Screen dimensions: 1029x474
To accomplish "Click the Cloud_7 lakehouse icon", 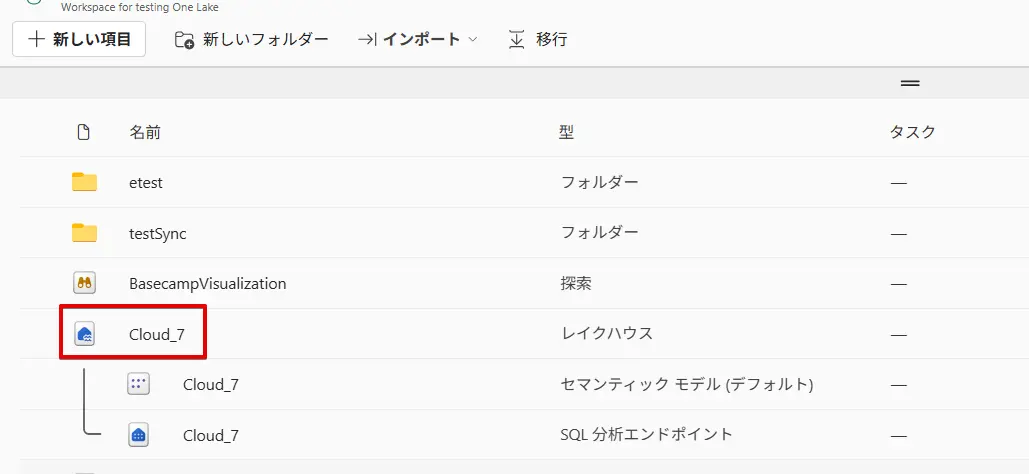I will pyautogui.click(x=84, y=334).
